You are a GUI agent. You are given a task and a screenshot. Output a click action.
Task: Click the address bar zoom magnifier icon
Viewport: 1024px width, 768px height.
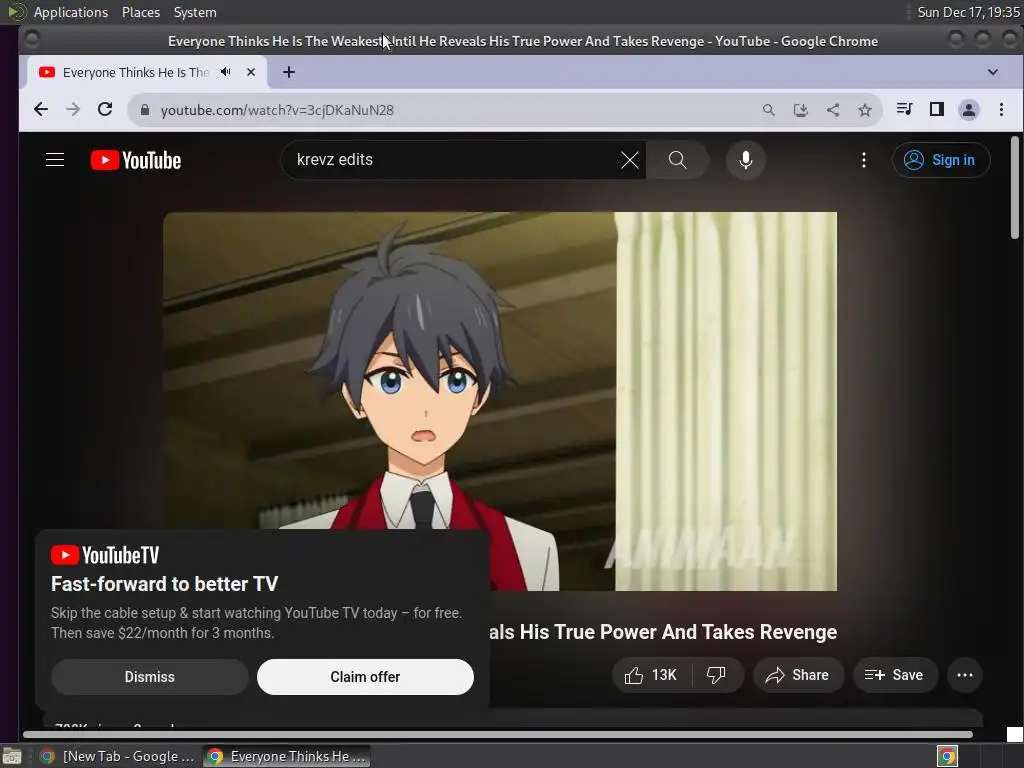769,110
